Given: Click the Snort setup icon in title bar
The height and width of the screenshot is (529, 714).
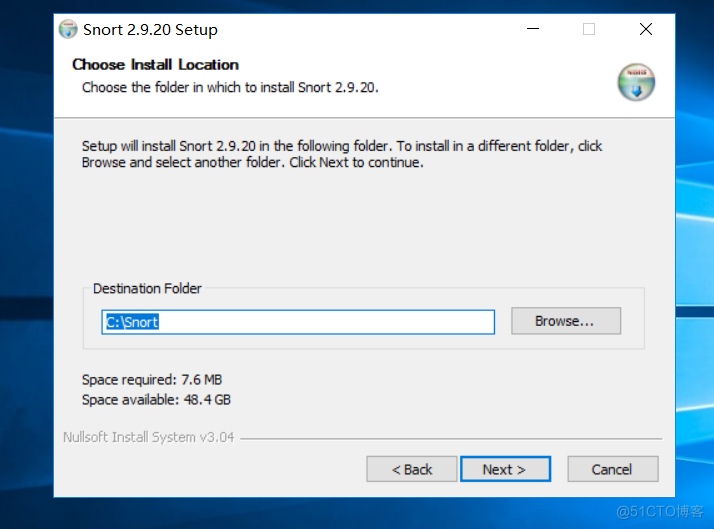Looking at the screenshot, I should tap(68, 29).
